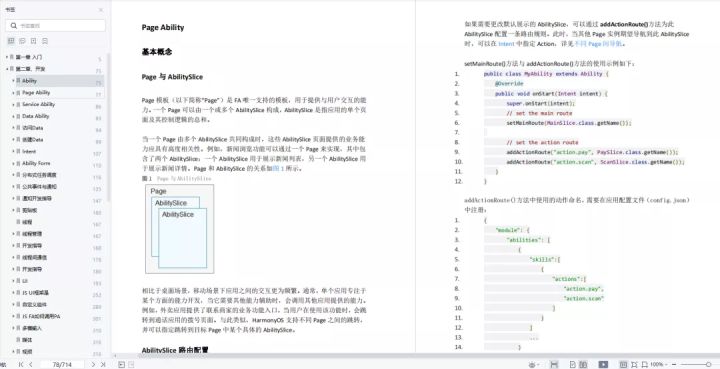The image size is (720, 369).
Task: Jump to last page arrow
Action: [x=103, y=364]
